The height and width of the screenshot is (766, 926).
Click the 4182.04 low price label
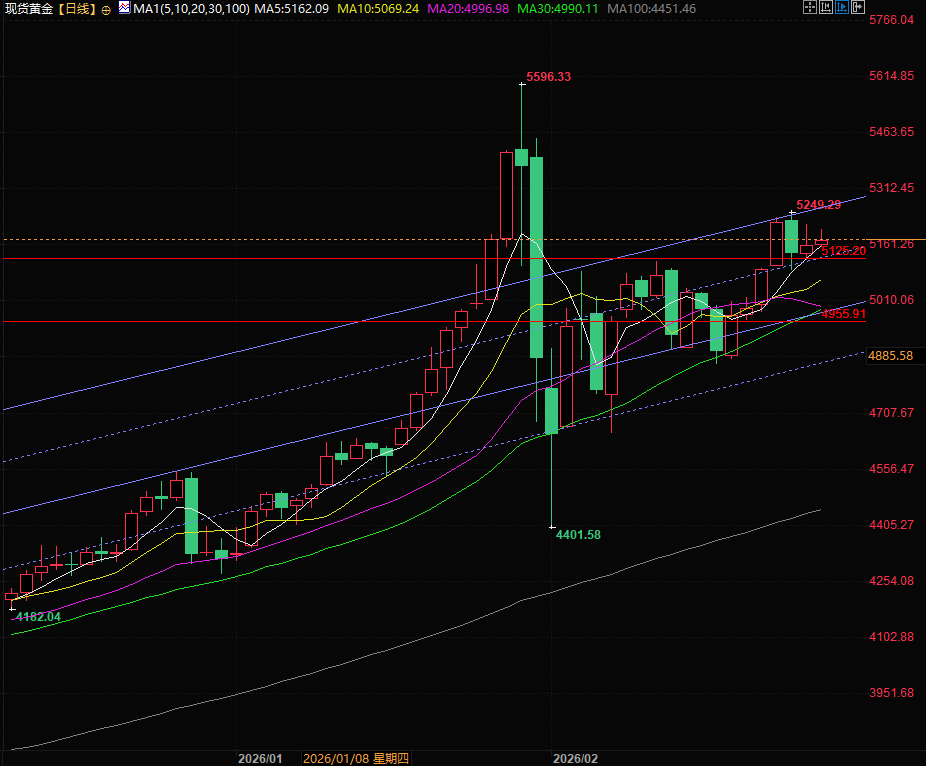pos(38,617)
